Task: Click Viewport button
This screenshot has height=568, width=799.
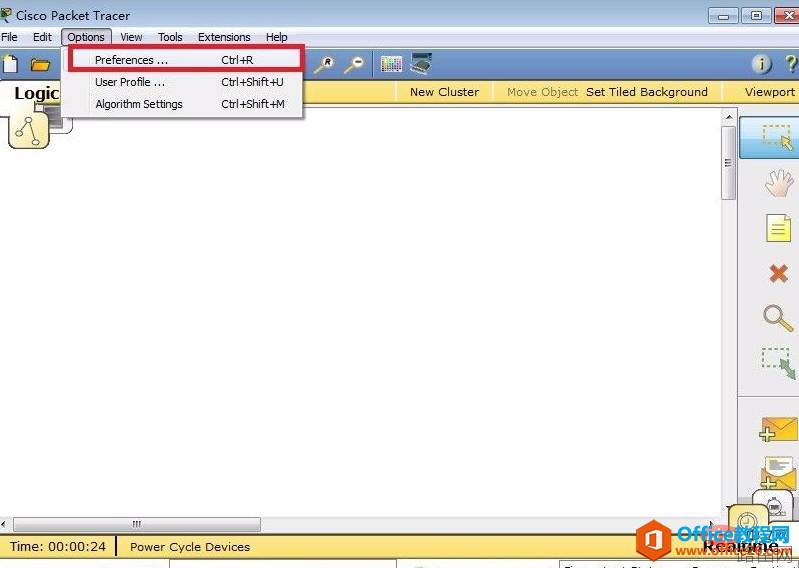Action: pos(769,92)
